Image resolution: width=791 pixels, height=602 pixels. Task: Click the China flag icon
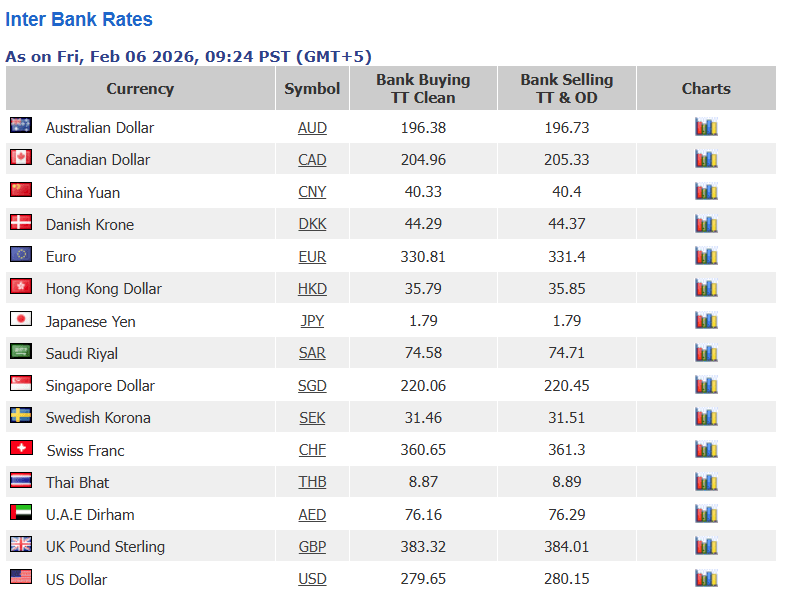(21, 189)
